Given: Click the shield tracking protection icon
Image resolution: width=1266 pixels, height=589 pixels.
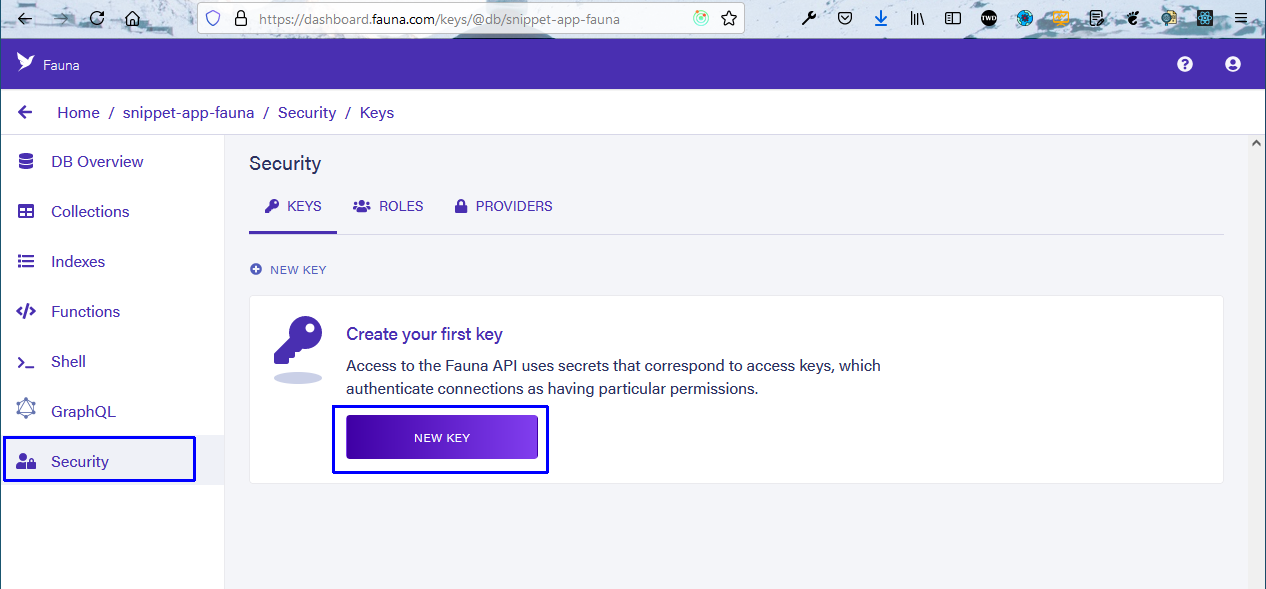Looking at the screenshot, I should (x=212, y=18).
